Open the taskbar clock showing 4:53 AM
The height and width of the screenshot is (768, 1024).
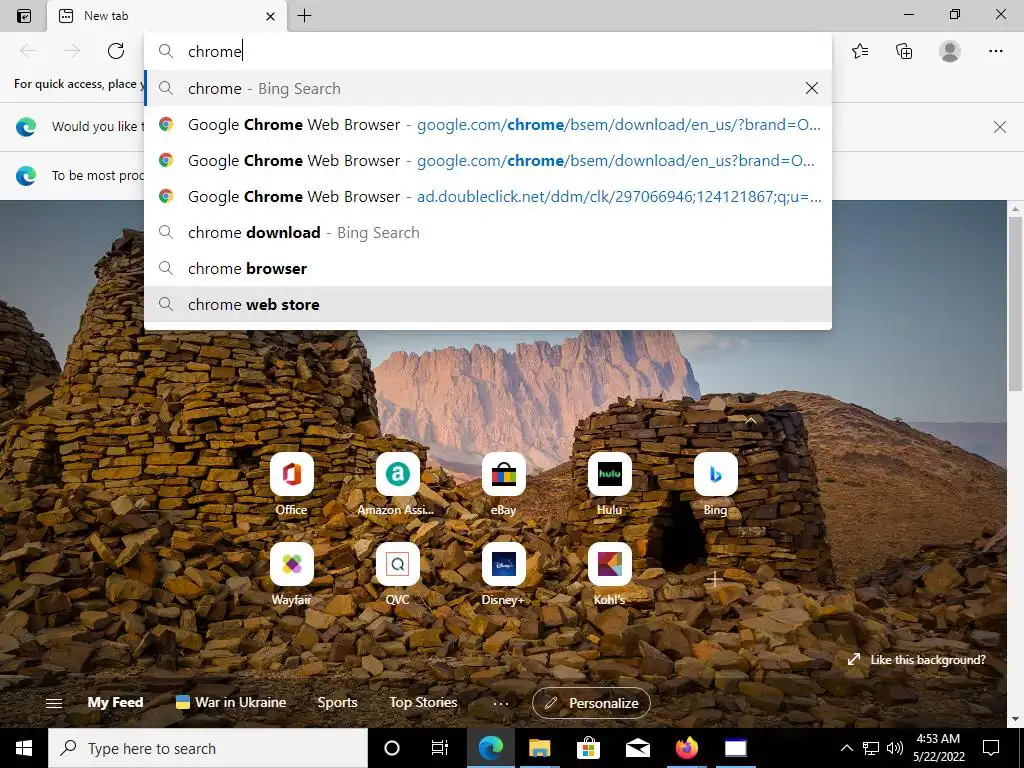click(938, 748)
